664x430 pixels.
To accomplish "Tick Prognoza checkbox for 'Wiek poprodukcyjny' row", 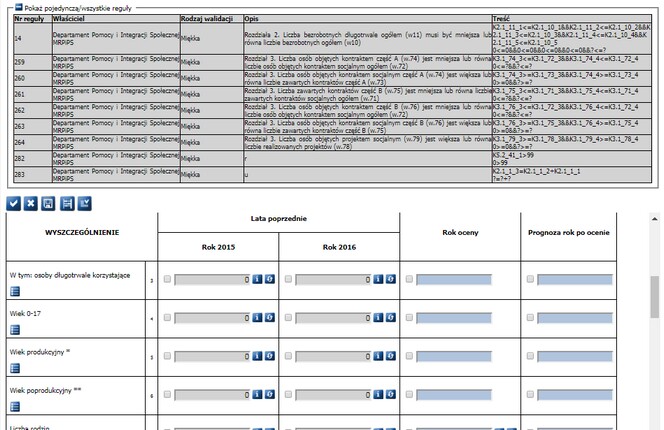I will (531, 394).
